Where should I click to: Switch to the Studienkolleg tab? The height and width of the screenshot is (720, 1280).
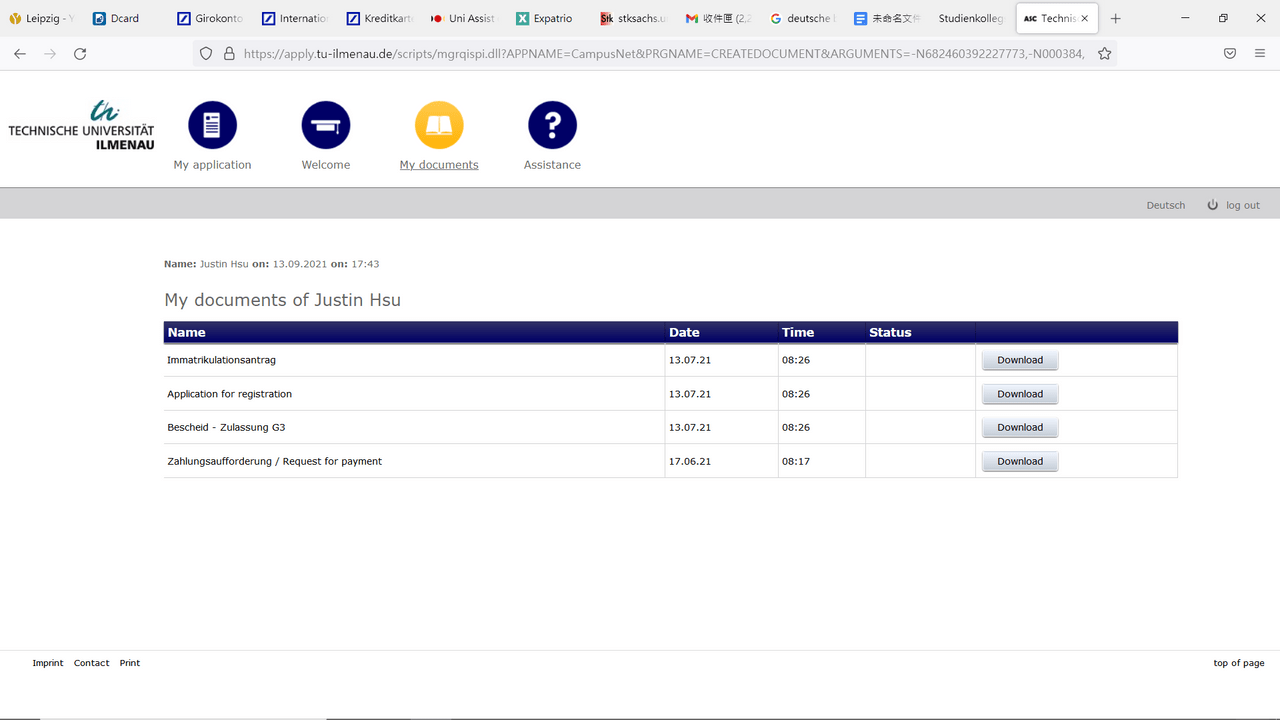(970, 18)
